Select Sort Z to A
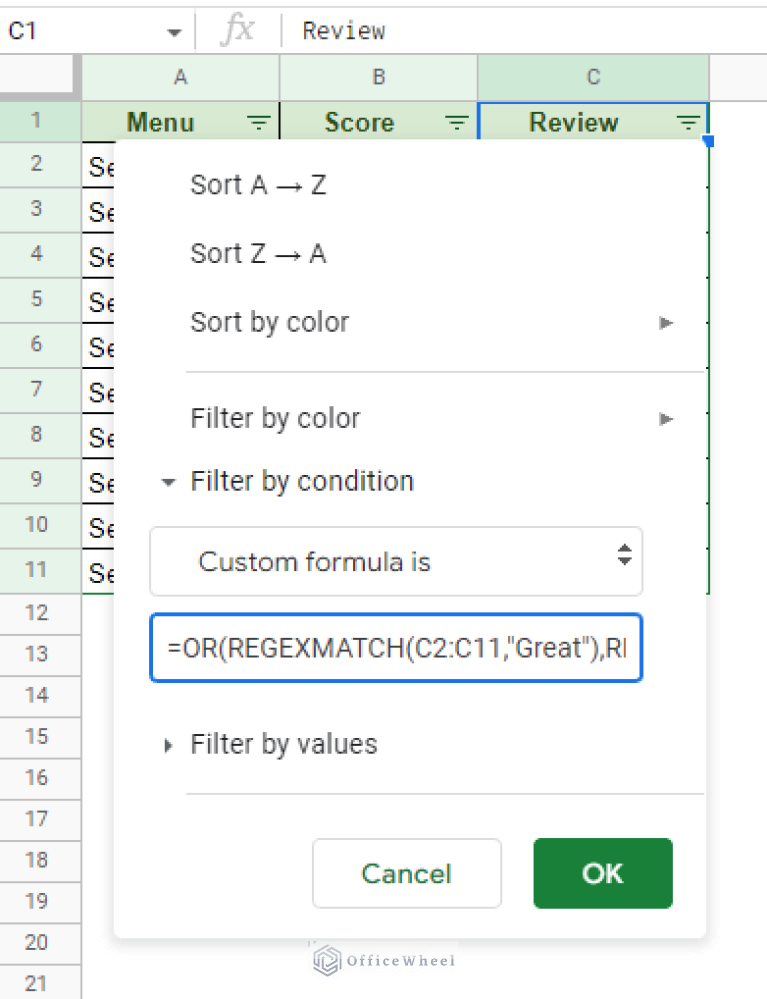 tap(257, 253)
